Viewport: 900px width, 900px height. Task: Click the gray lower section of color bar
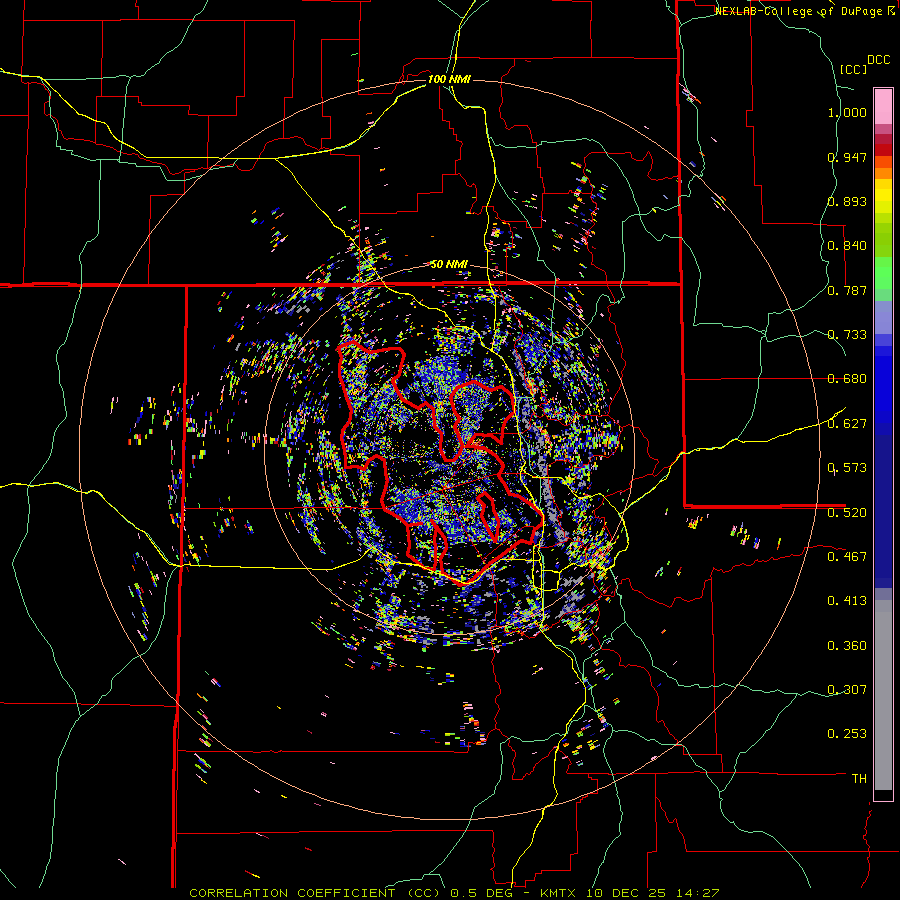coord(883,695)
